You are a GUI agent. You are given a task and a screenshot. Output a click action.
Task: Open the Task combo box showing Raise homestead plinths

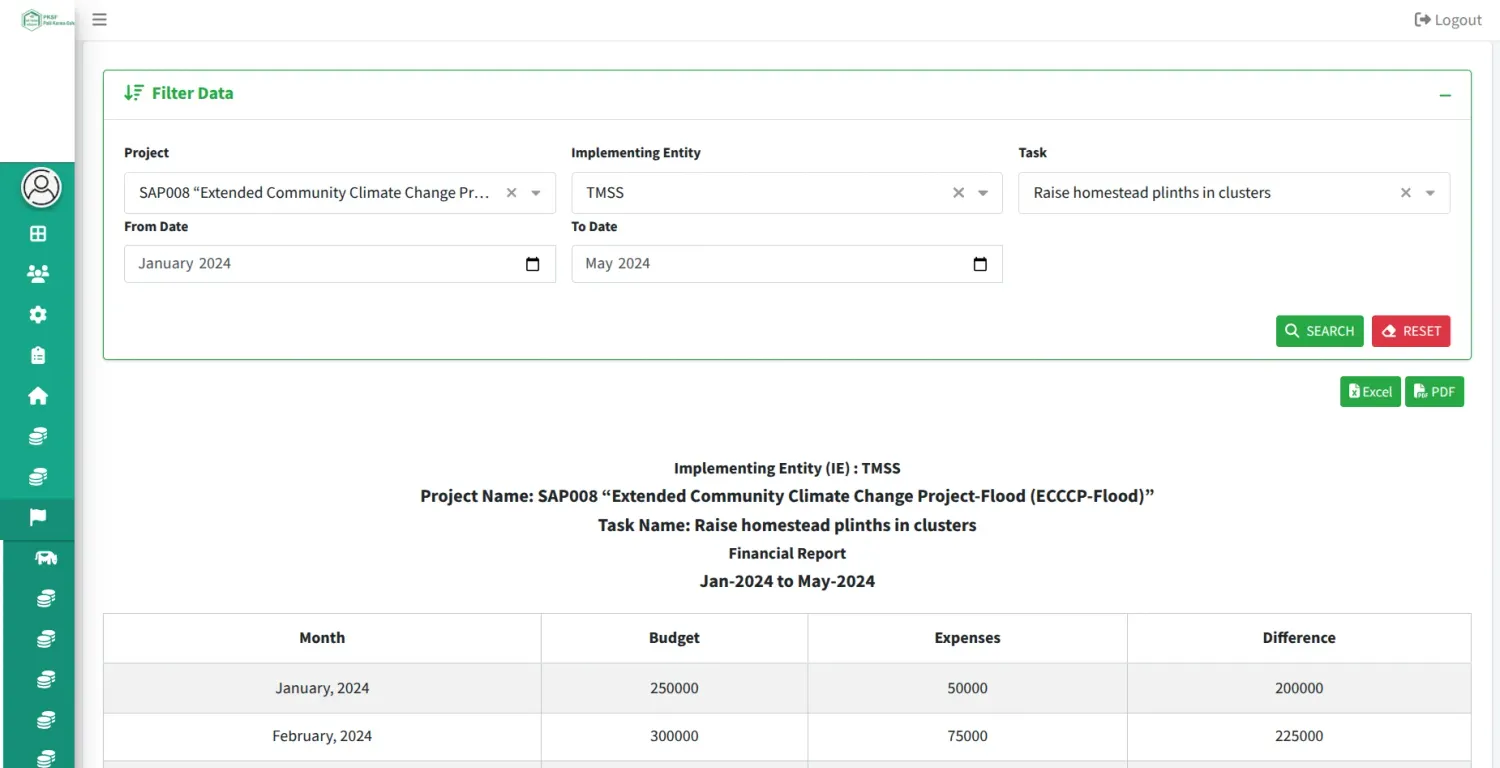point(1234,193)
